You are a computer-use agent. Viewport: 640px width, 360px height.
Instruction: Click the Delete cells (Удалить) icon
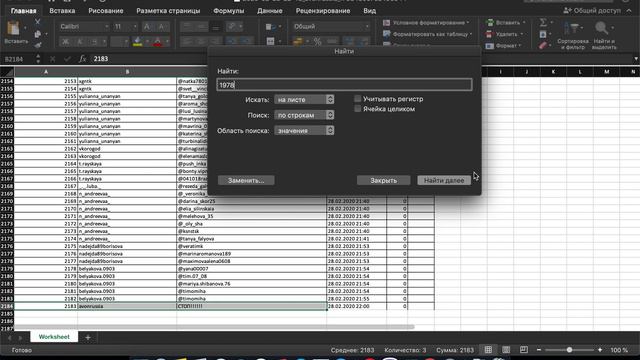(x=490, y=34)
